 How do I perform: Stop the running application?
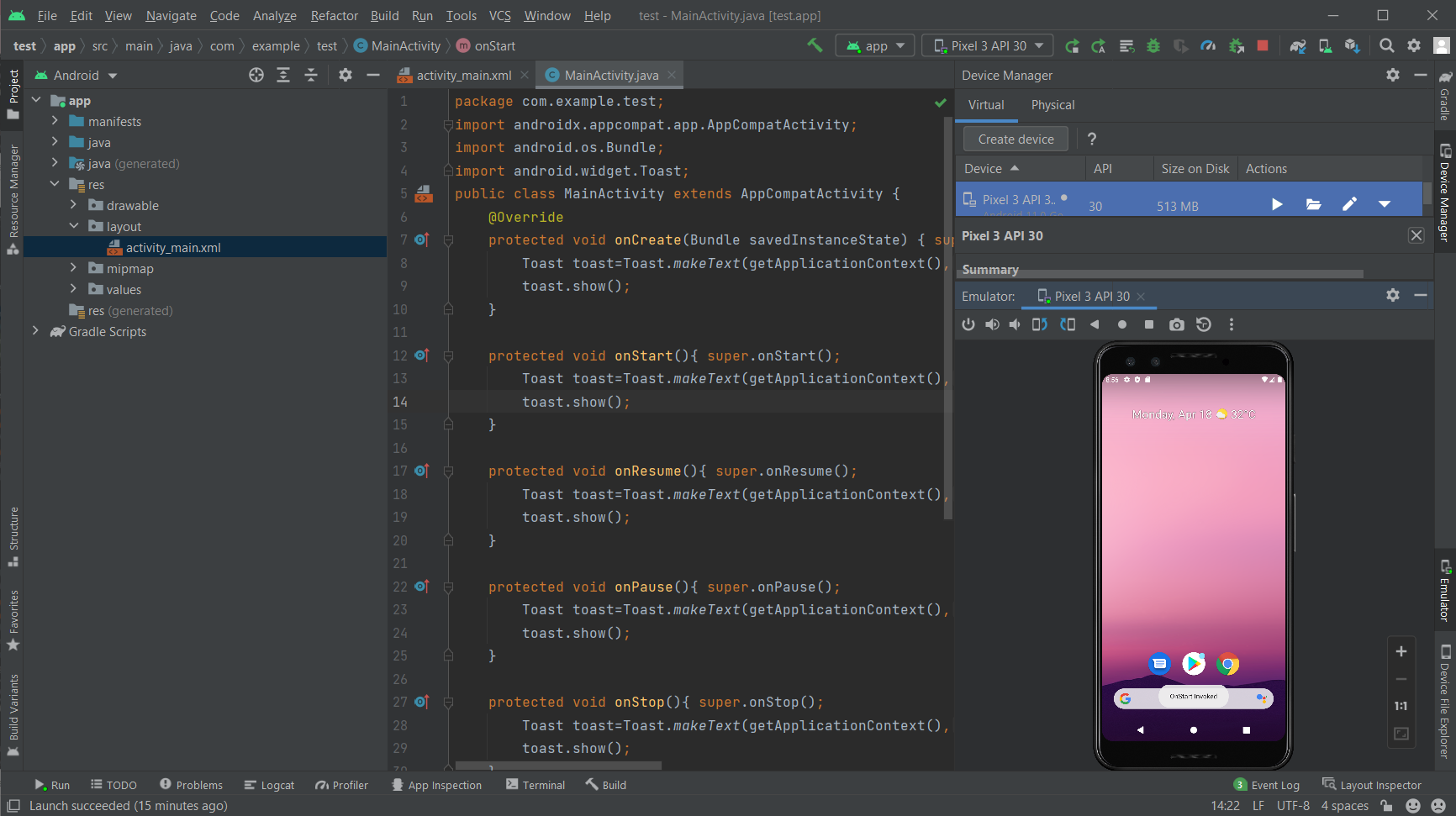click(x=1263, y=45)
